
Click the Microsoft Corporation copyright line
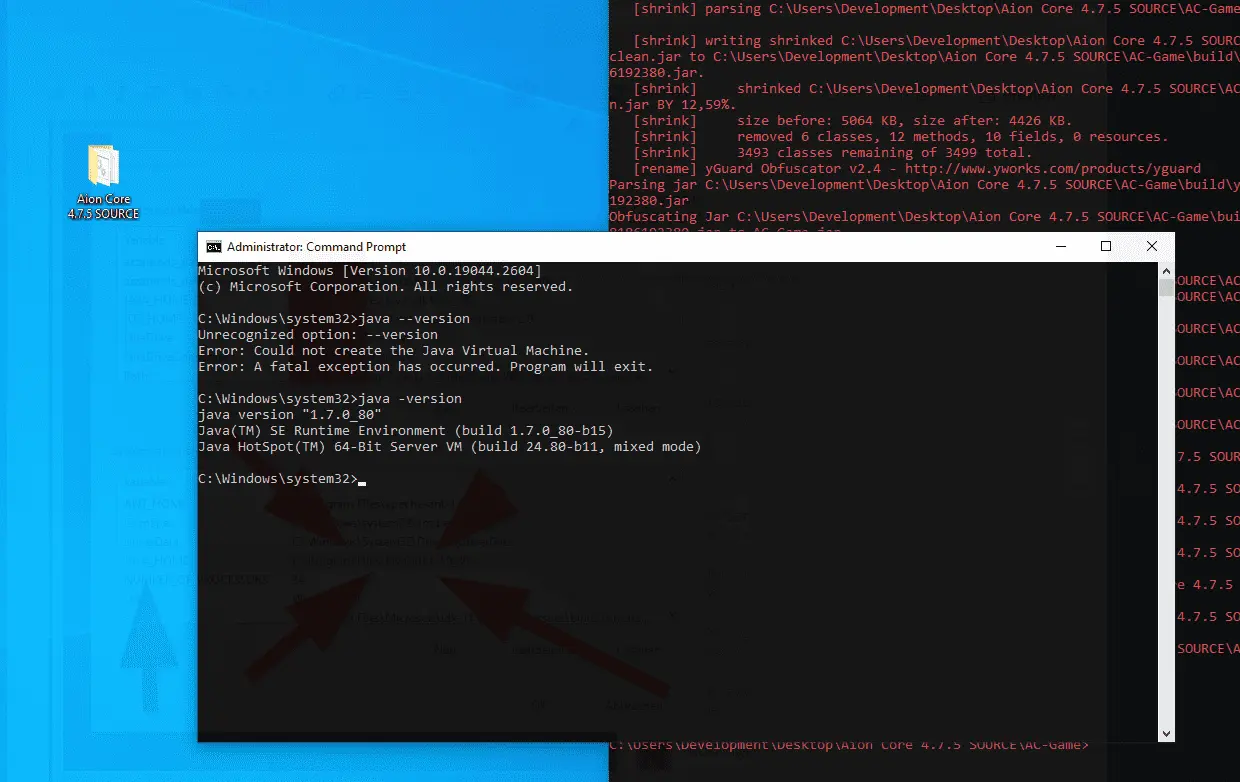coord(386,287)
